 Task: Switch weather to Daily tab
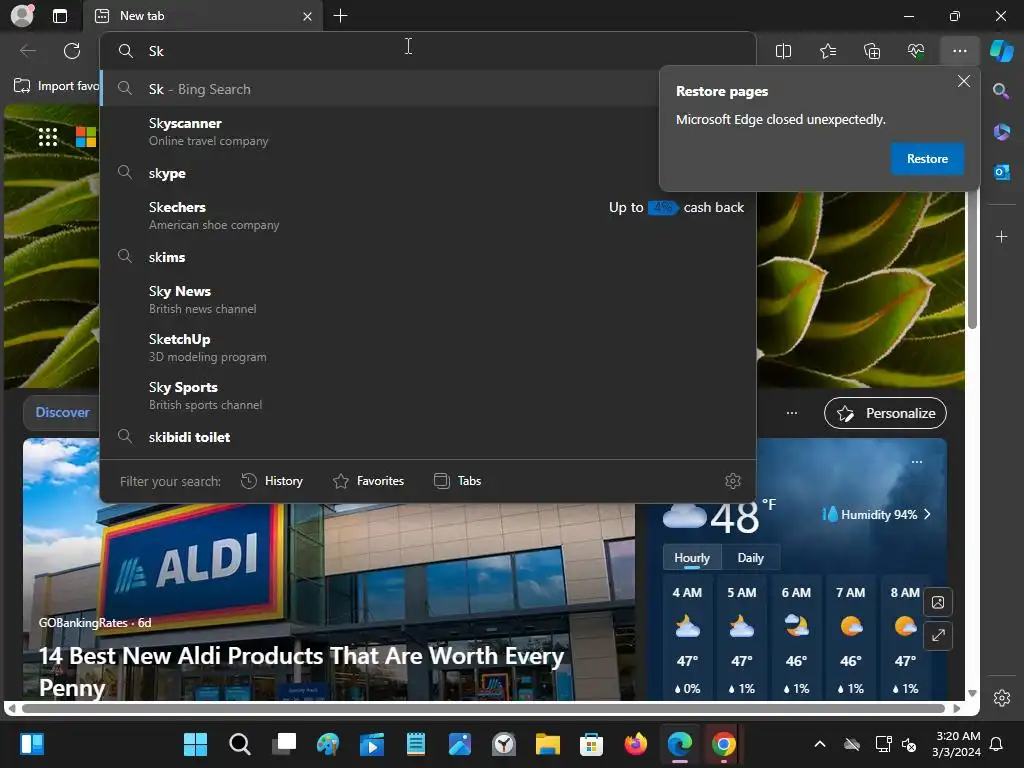tap(750, 558)
